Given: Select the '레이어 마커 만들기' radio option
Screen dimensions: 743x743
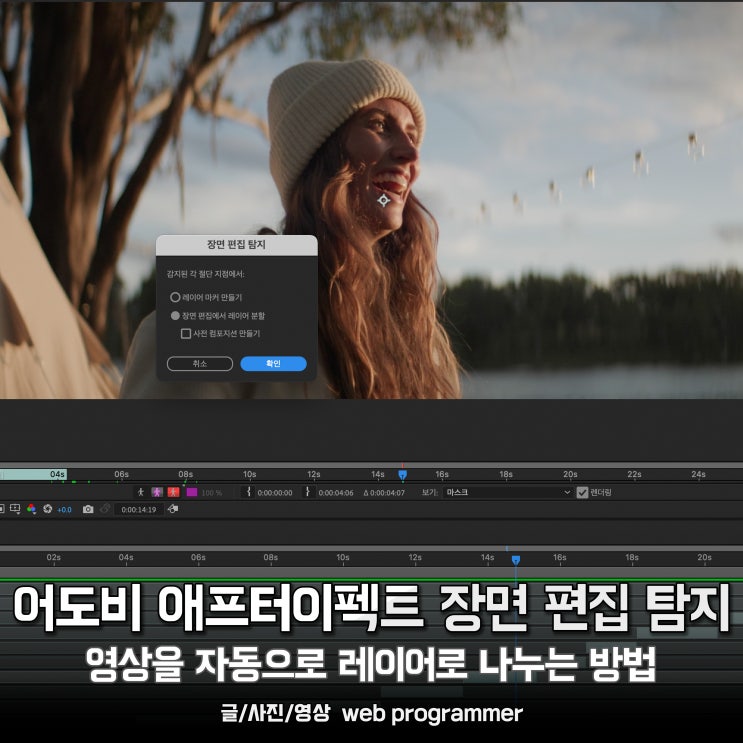Looking at the screenshot, I should [175, 297].
